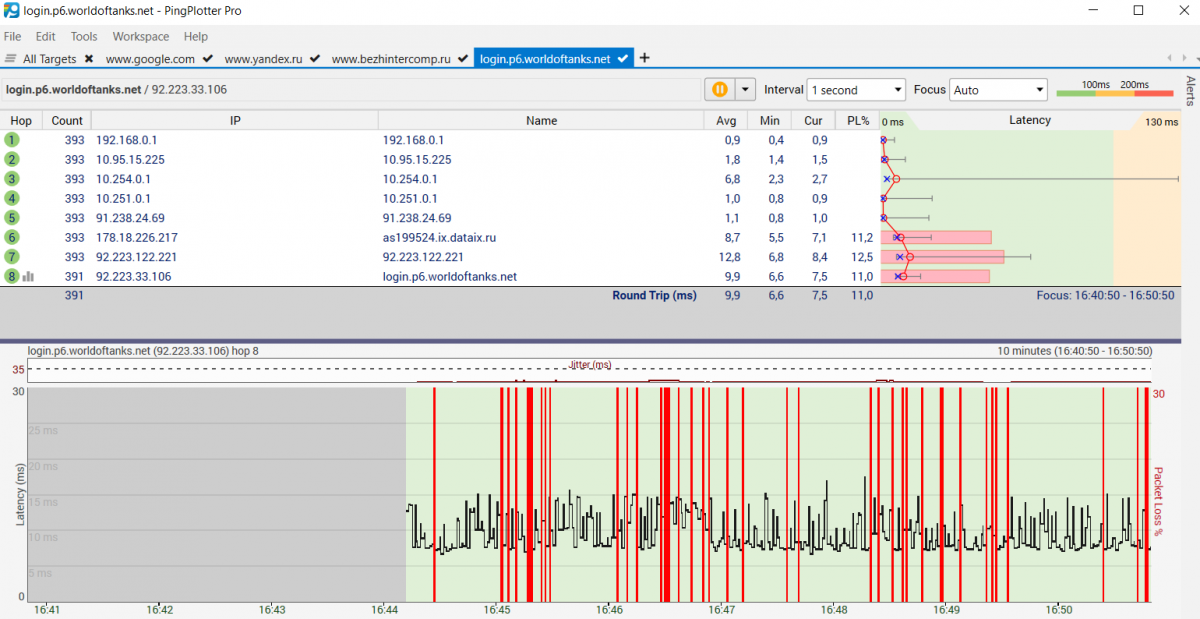Sort by the PL% column header
Image resolution: width=1200 pixels, height=619 pixels.
858,121
